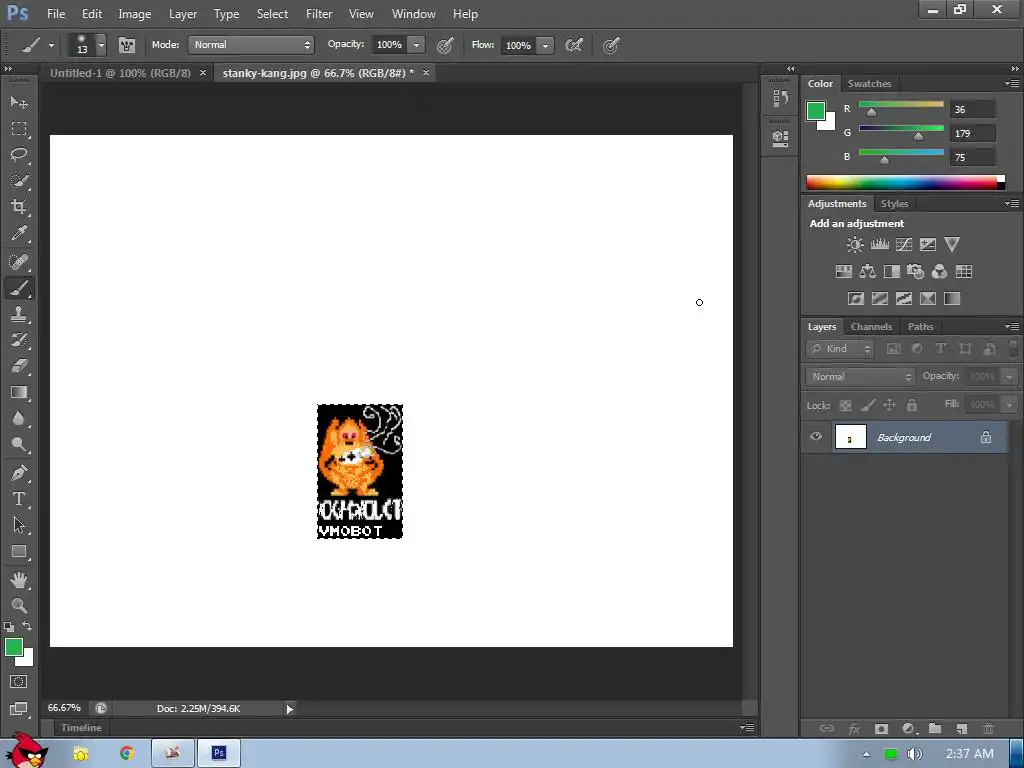Open the tool preset picker arrow
This screenshot has height=768, width=1024.
[51, 45]
